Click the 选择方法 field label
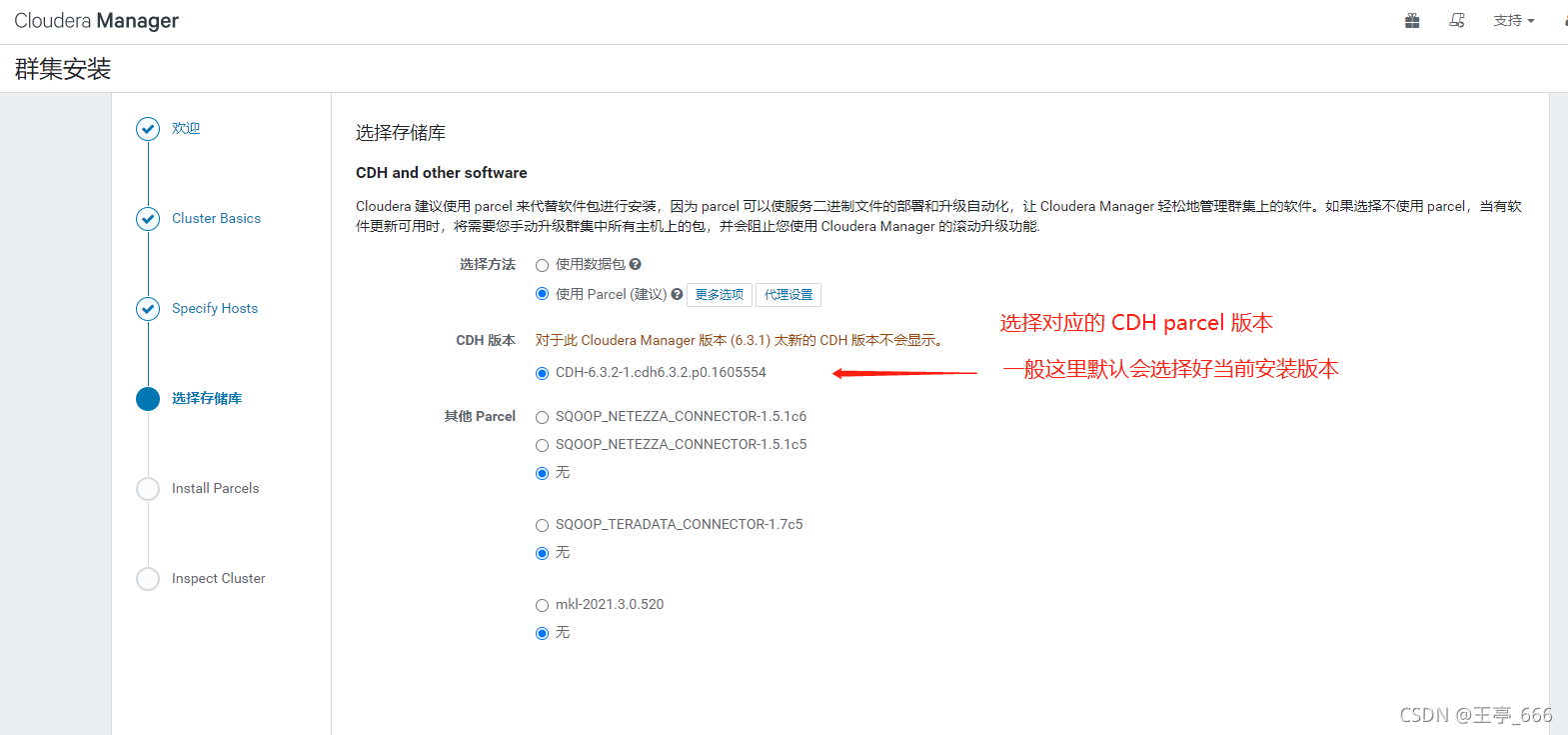This screenshot has height=735, width=1568. (x=488, y=264)
